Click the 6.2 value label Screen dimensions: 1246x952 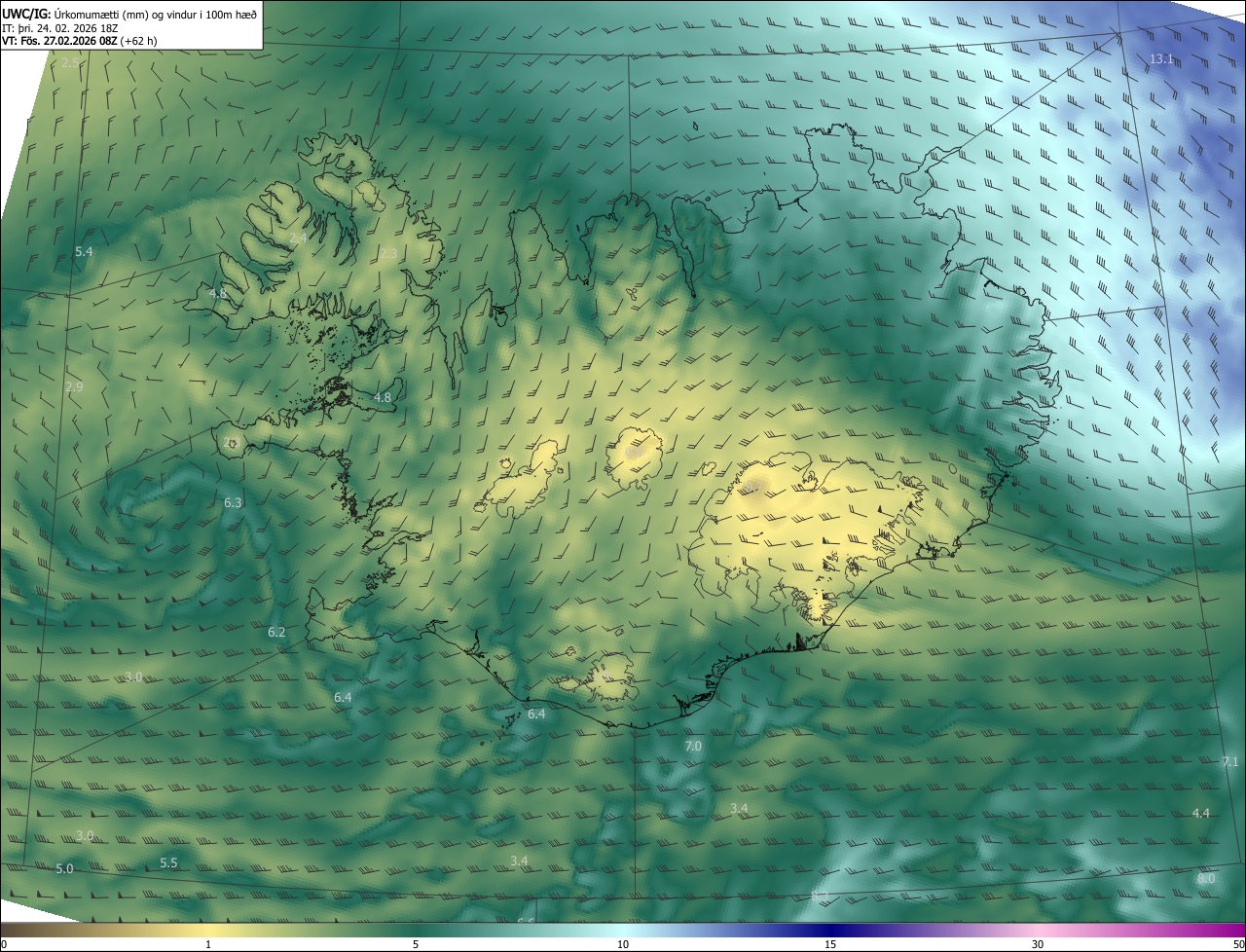point(276,633)
